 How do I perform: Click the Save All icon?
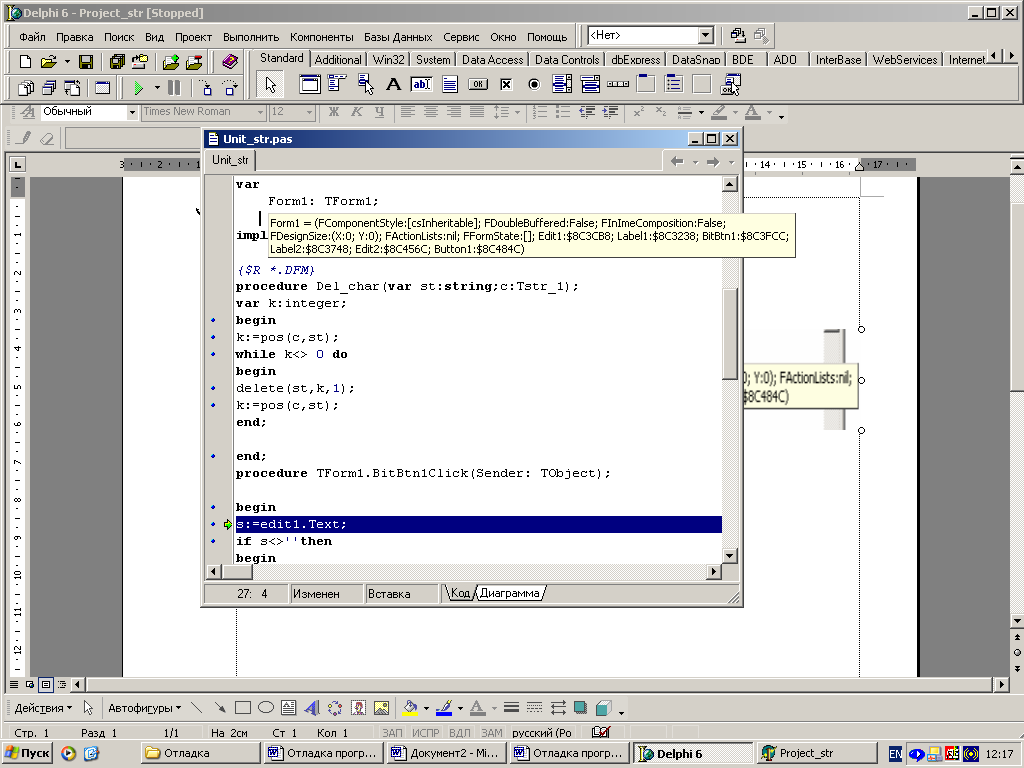click(118, 62)
